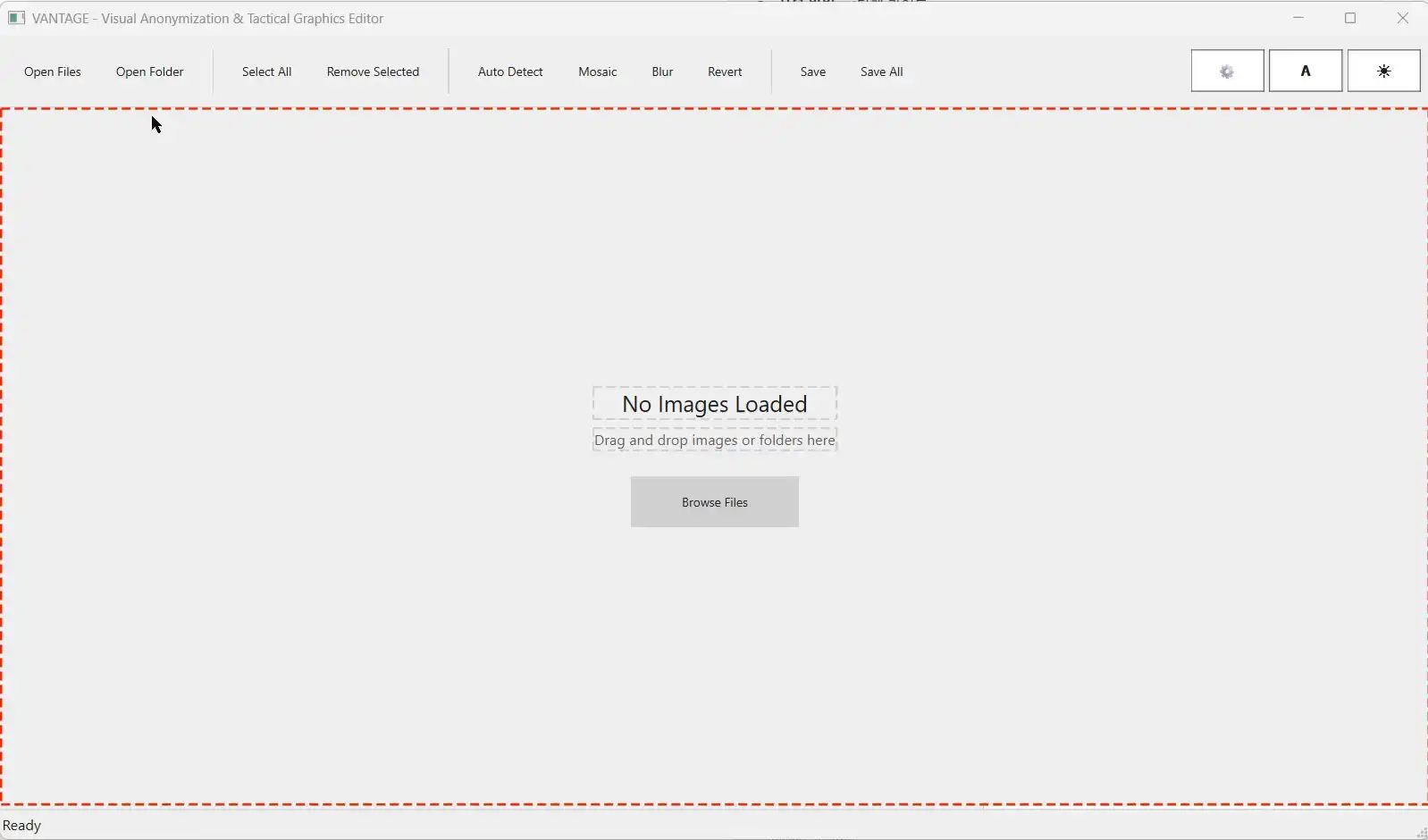Click the VANTAGE app icon in title bar
Viewport: 1428px width, 840px height.
[16, 18]
